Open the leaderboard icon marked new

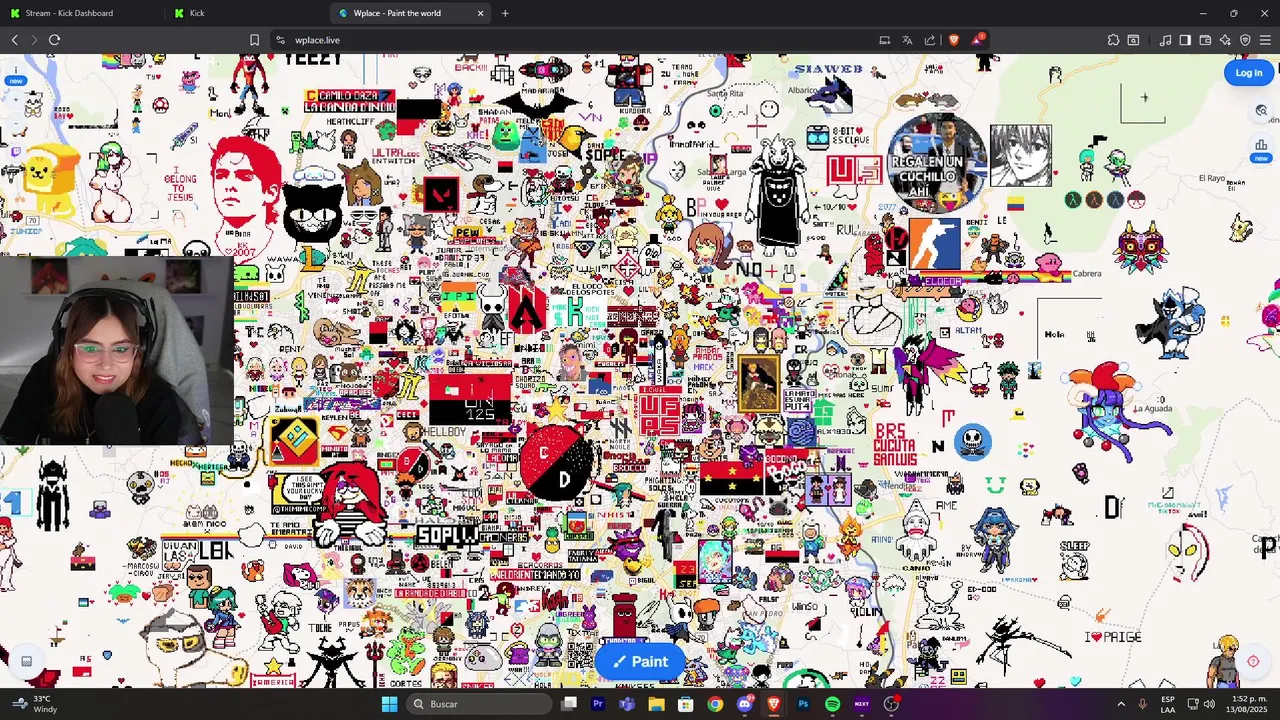point(1261,146)
